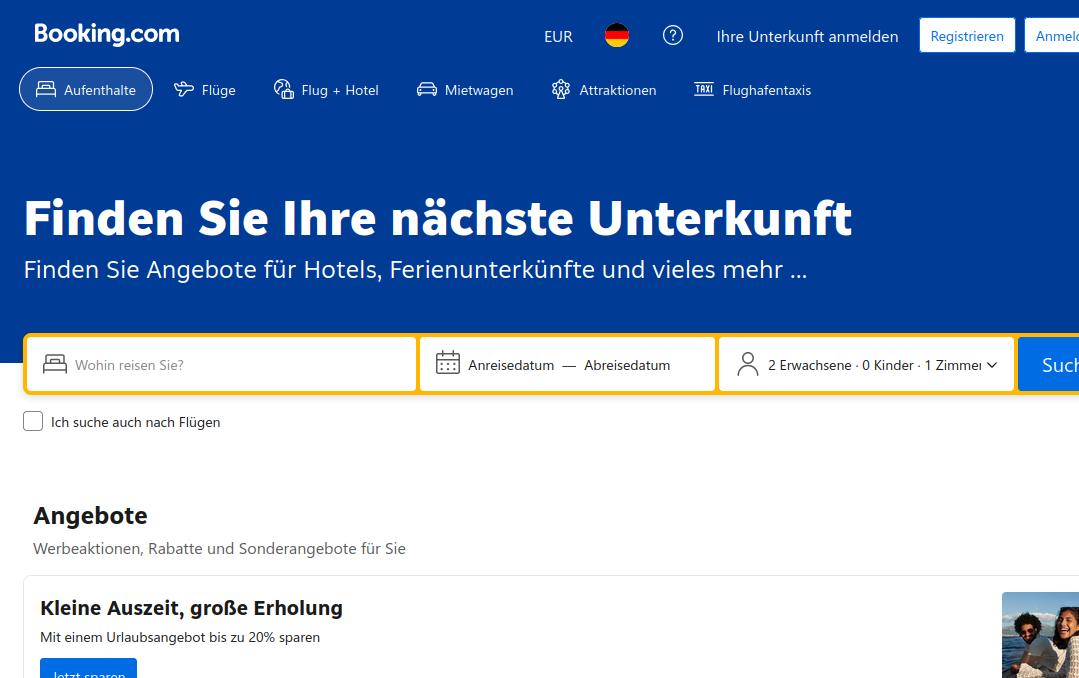1079x678 pixels.
Task: Select the Mietwagen car icon
Action: click(x=426, y=89)
